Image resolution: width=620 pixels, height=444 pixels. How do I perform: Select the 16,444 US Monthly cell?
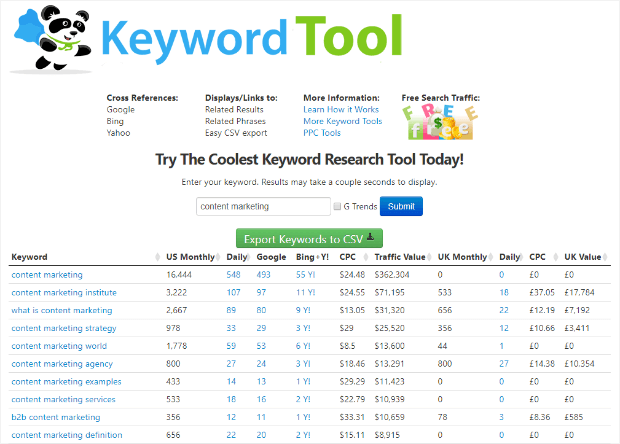pos(179,275)
